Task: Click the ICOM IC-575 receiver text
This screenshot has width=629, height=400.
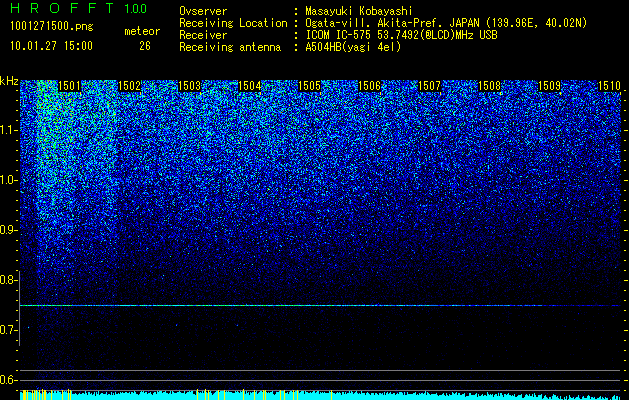Action: (x=401, y=35)
